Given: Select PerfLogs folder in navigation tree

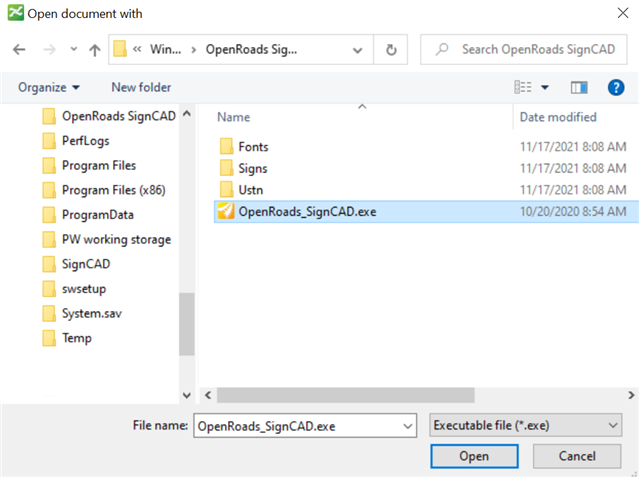Looking at the screenshot, I should pos(86,141).
